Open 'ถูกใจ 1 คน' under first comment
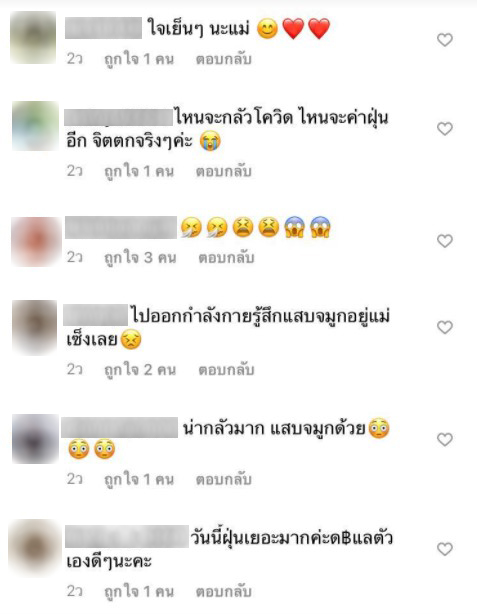 [139, 59]
